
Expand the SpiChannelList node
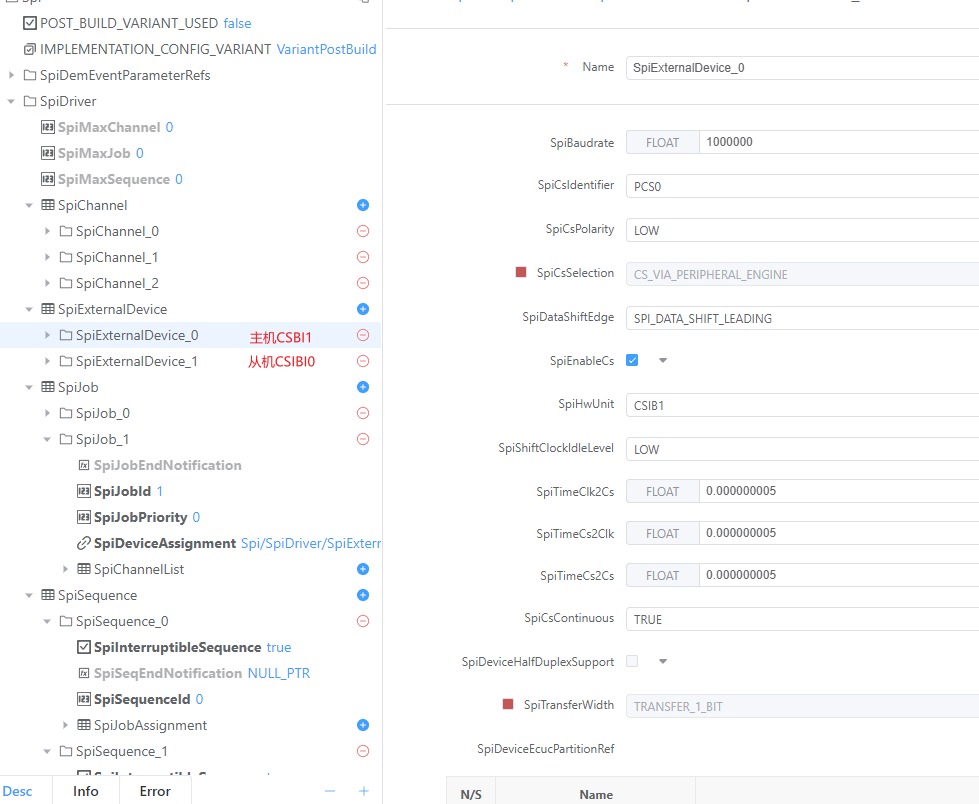[65, 569]
